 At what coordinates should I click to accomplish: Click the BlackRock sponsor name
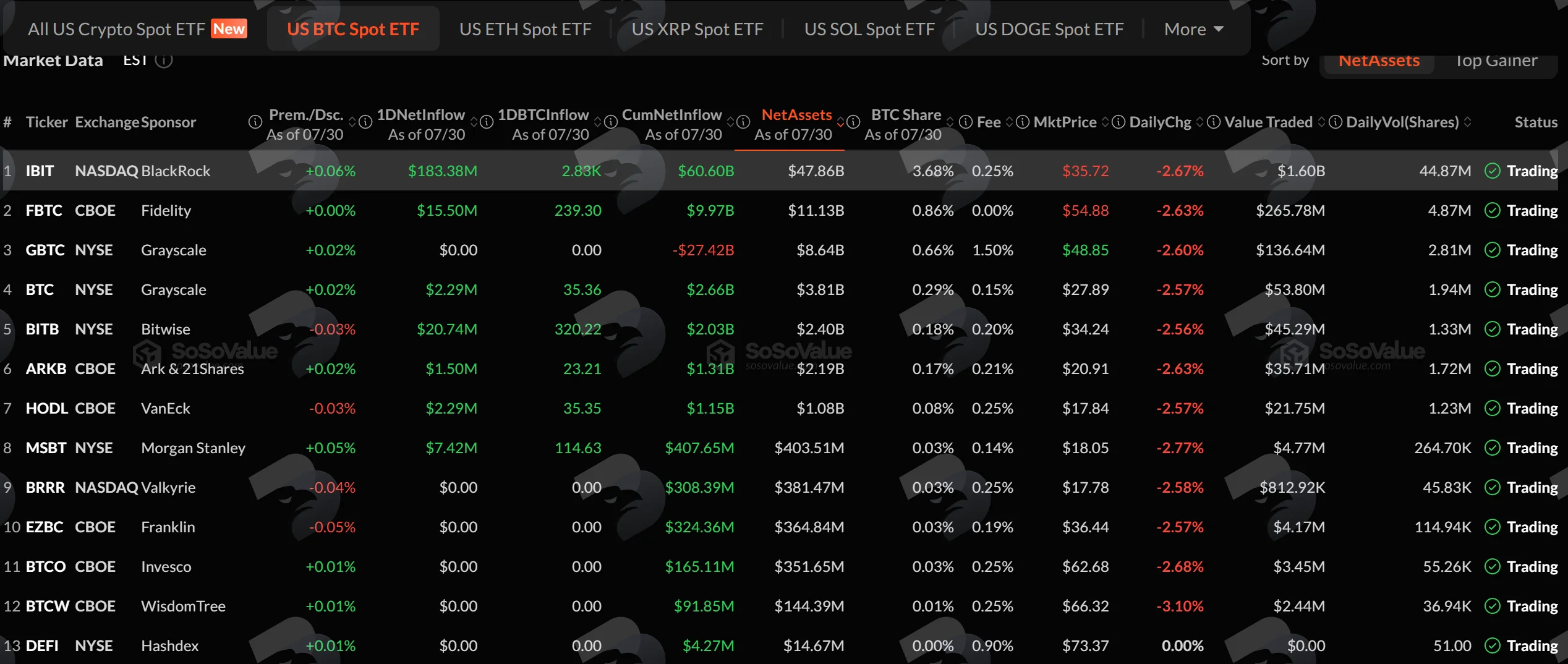tap(176, 171)
